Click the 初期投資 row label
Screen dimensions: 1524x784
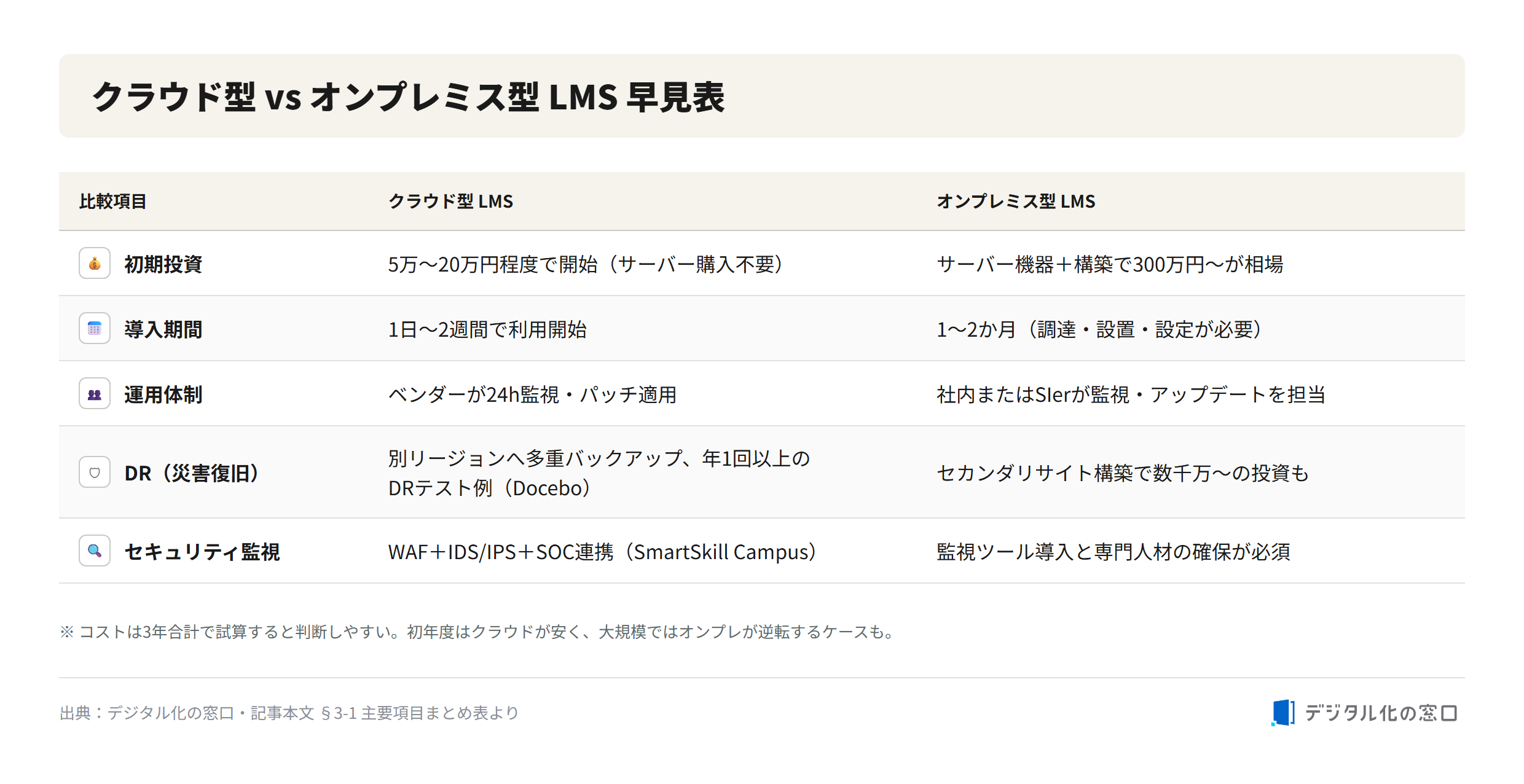pyautogui.click(x=163, y=264)
